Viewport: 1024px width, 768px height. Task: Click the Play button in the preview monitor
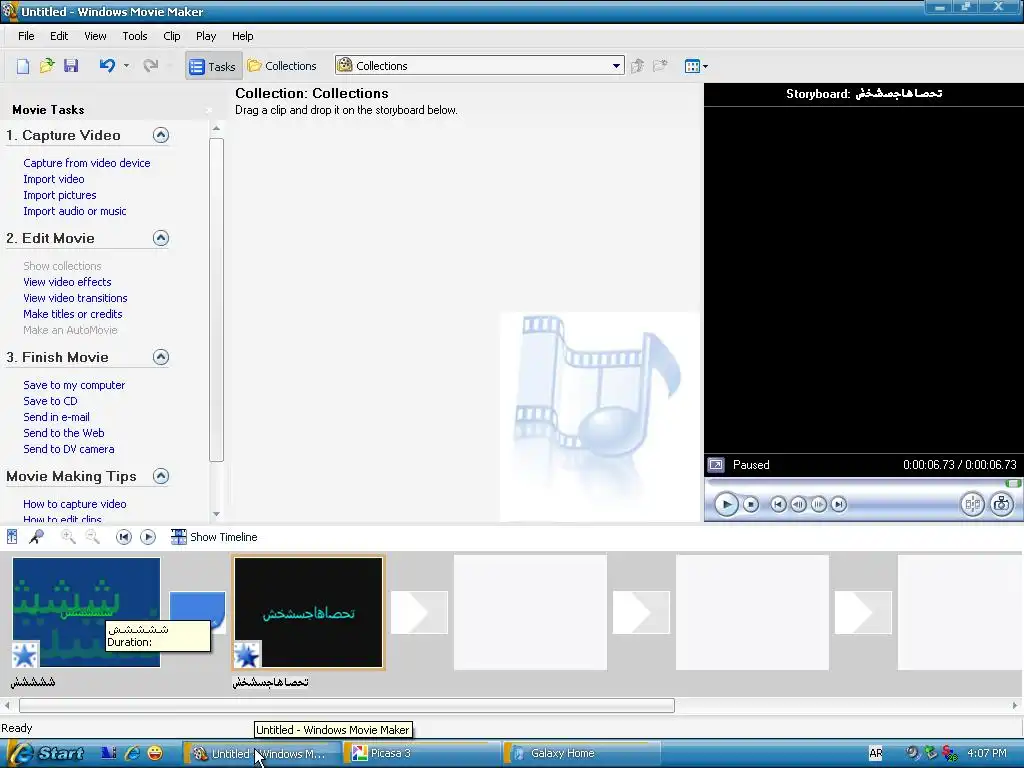pyautogui.click(x=726, y=504)
